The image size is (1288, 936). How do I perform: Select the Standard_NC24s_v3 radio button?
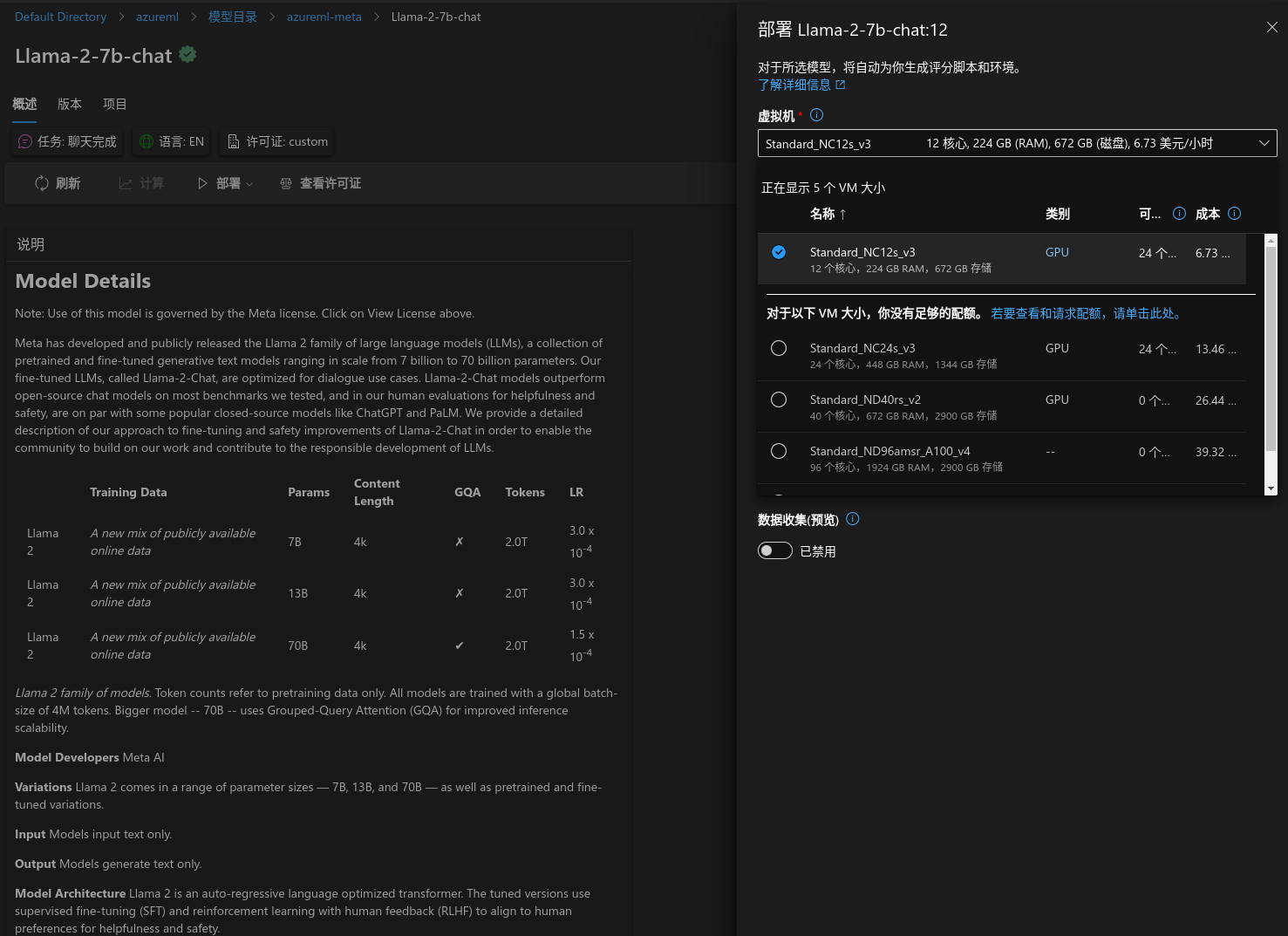[x=779, y=348]
